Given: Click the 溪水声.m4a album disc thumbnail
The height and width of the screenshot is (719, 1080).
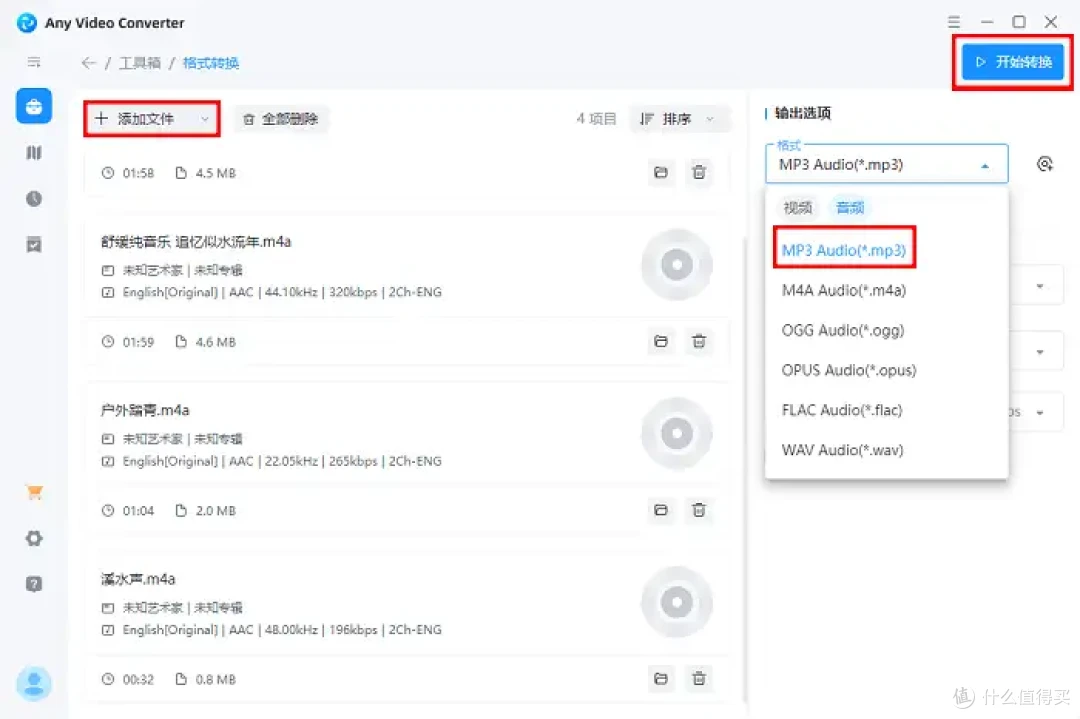Looking at the screenshot, I should [676, 602].
